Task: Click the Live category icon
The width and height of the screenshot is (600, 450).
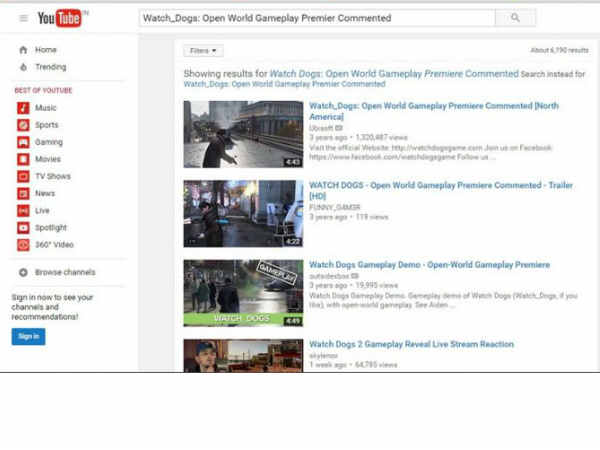Action: pyautogui.click(x=23, y=211)
